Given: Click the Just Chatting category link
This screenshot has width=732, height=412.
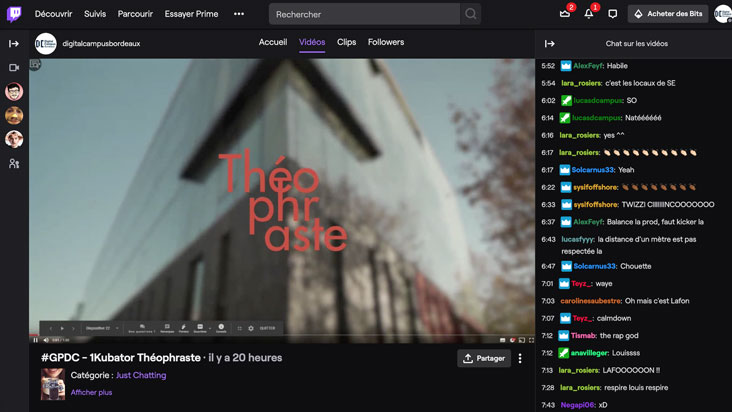Looking at the screenshot, I should pyautogui.click(x=142, y=375).
